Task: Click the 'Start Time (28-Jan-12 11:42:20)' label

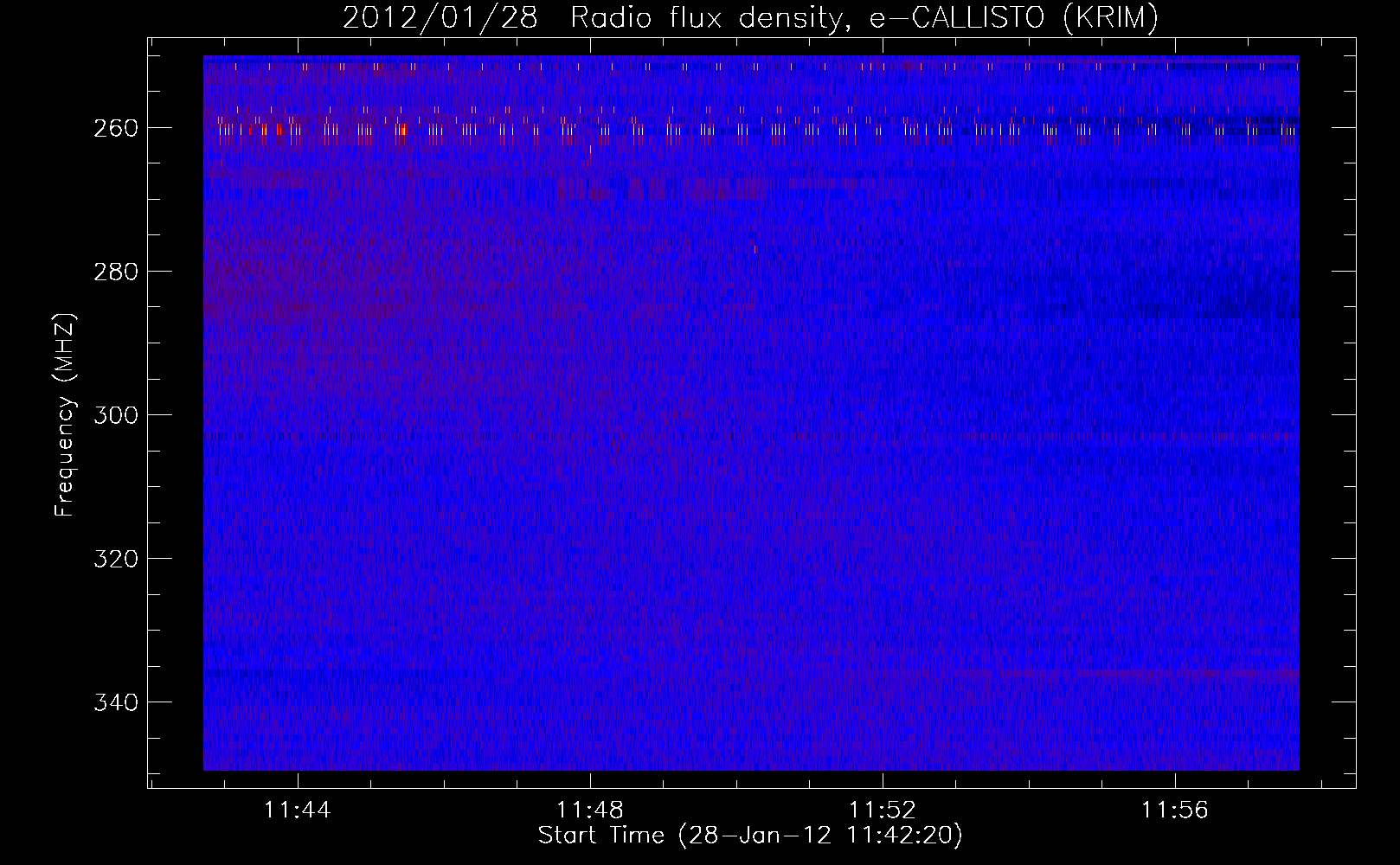Action: click(750, 836)
